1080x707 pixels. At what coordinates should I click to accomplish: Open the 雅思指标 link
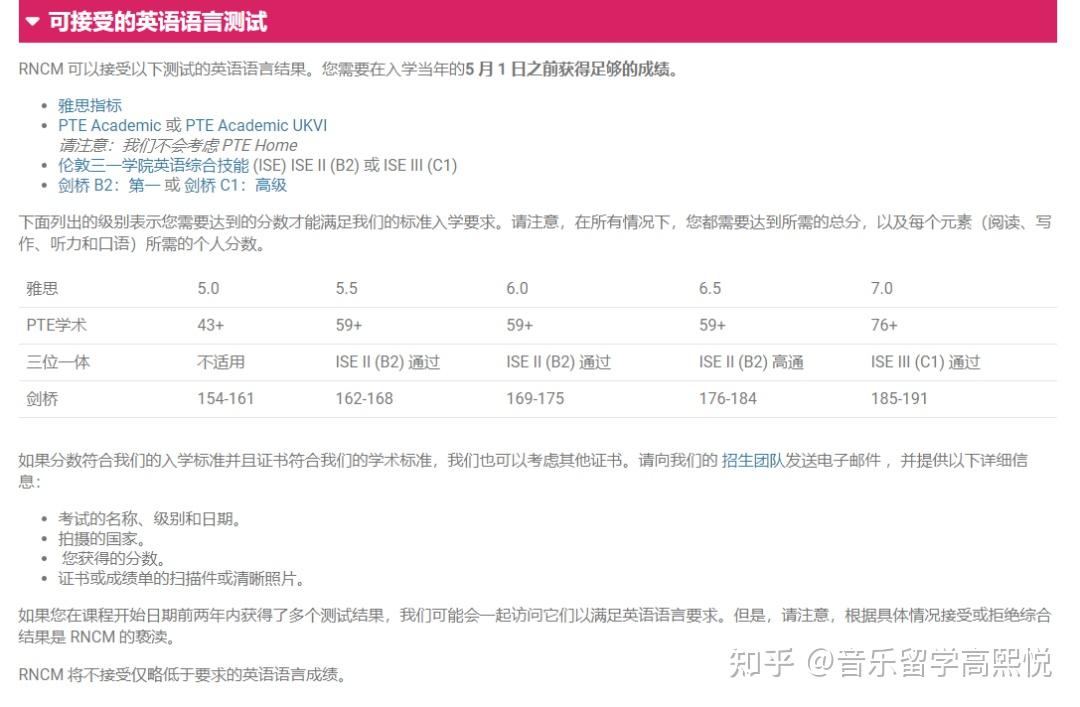[90, 105]
